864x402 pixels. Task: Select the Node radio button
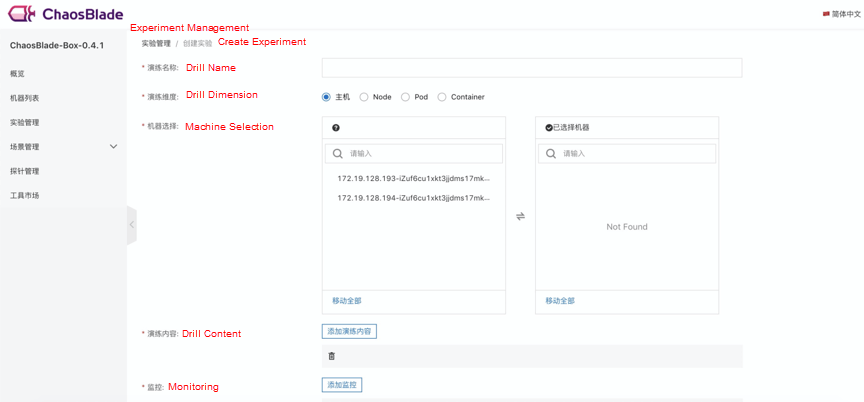(364, 97)
